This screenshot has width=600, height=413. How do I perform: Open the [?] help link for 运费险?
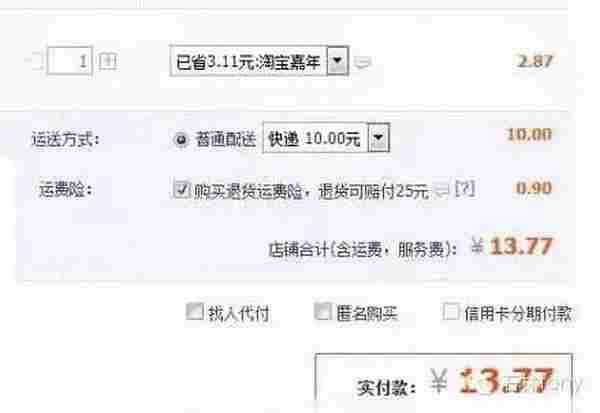pos(465,189)
